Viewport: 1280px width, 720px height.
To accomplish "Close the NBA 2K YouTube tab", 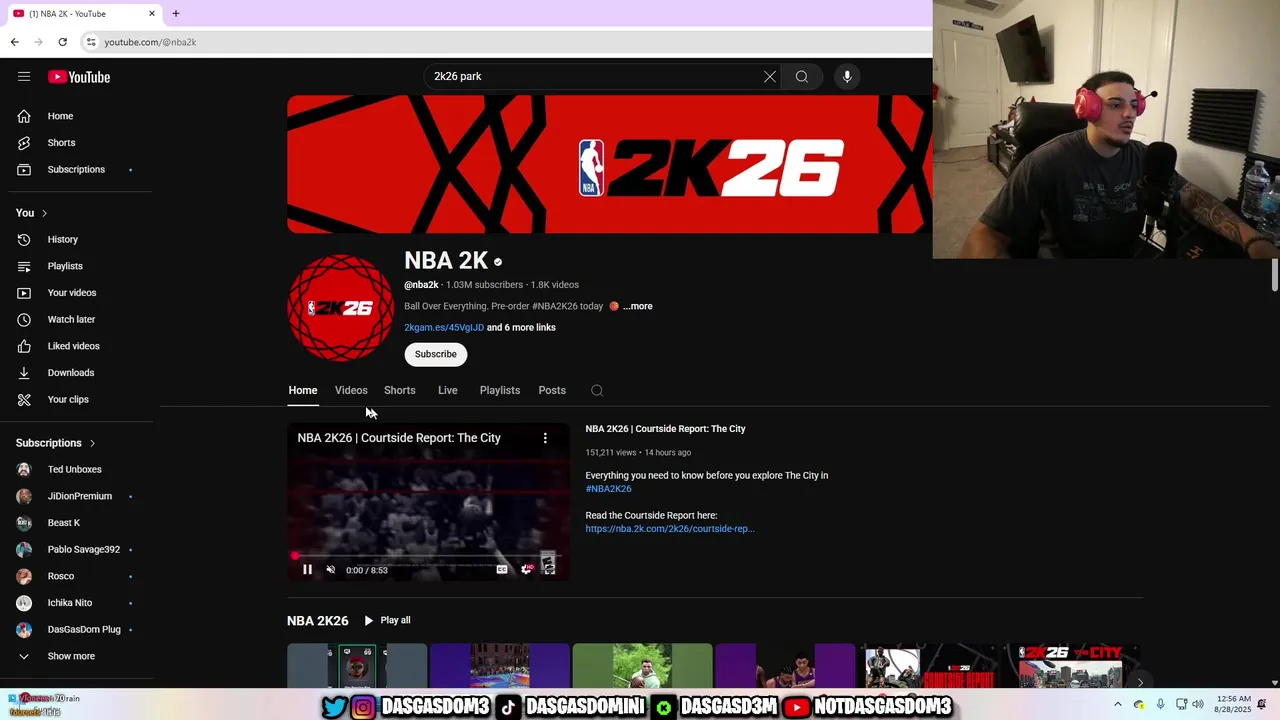I will point(152,14).
